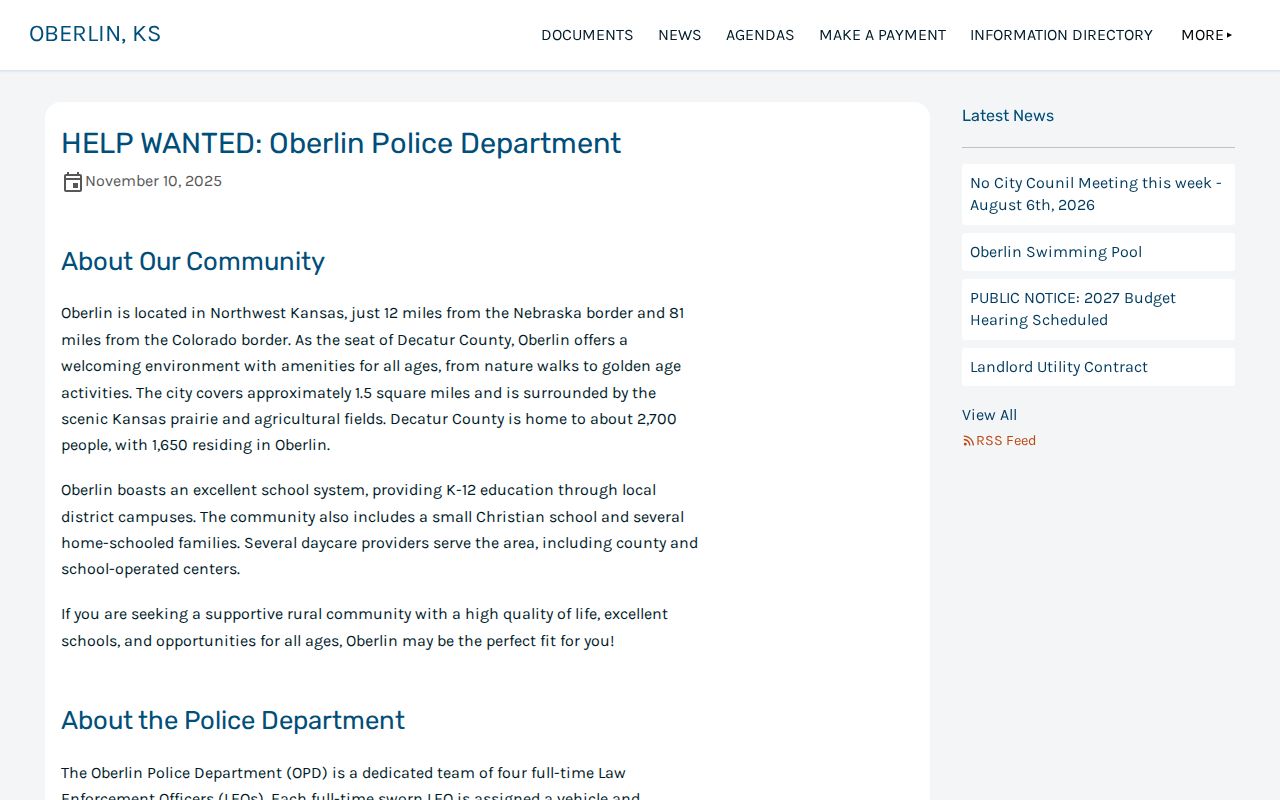Click the Latest News sidebar heading
This screenshot has height=800, width=1280.
1008,116
